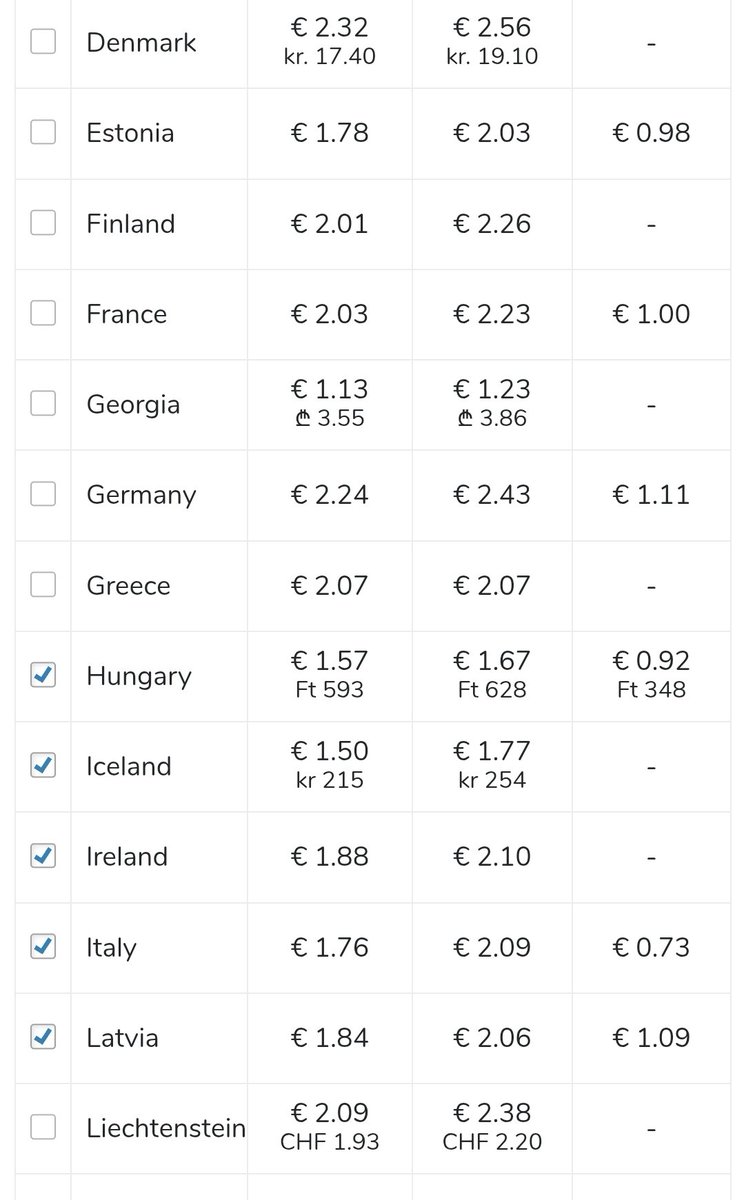Tick the Estonia checkbox
Screen dimensions: 744x1200
click(43, 132)
